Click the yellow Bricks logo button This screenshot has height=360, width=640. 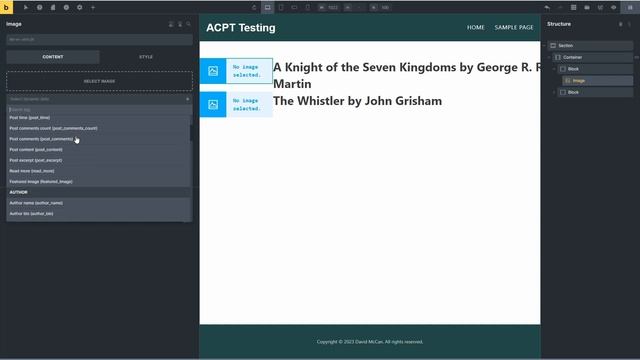point(6,7)
